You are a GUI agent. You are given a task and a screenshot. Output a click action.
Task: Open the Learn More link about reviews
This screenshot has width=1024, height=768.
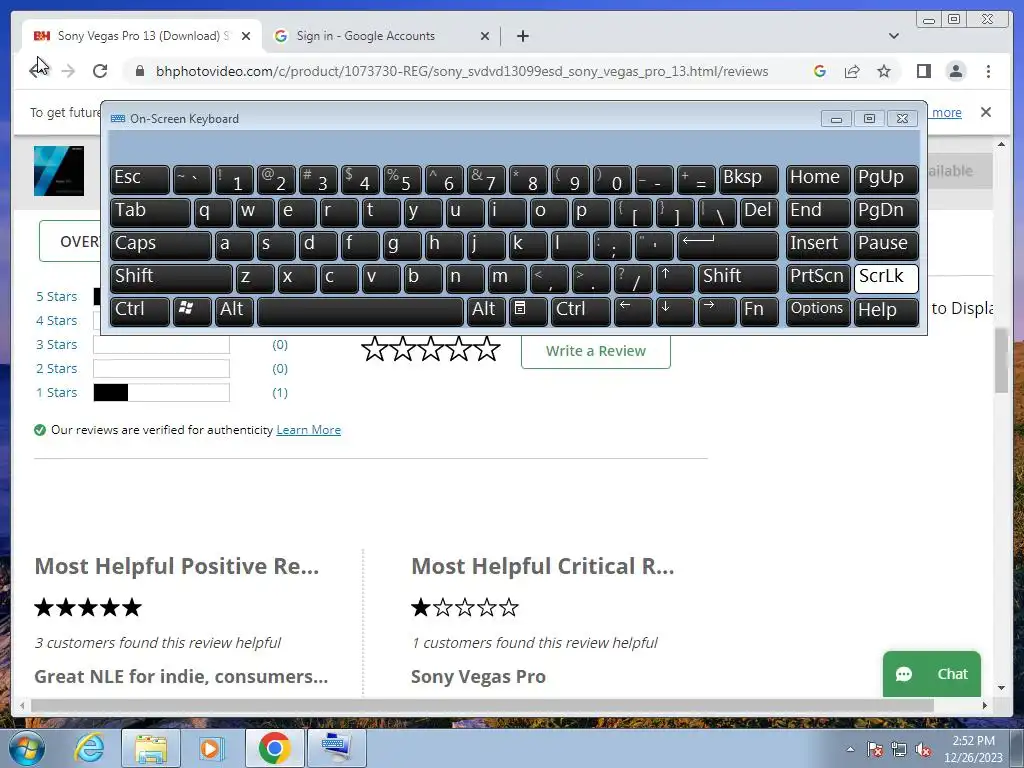point(308,430)
